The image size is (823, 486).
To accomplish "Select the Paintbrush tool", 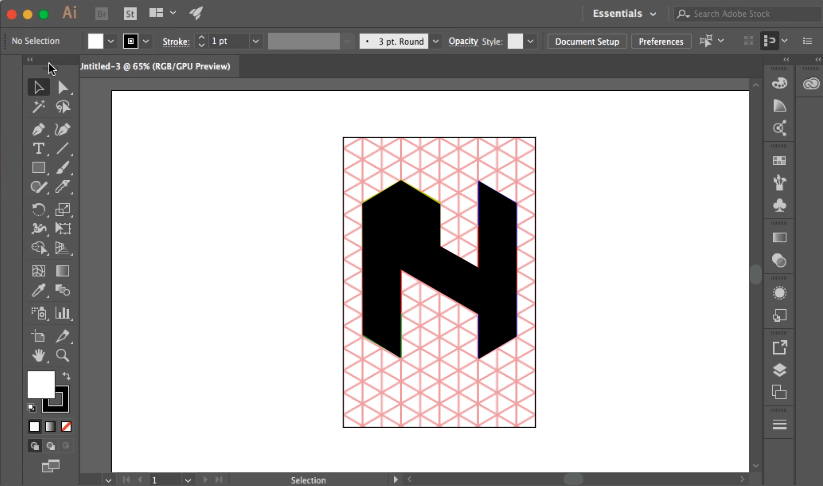I will click(63, 168).
